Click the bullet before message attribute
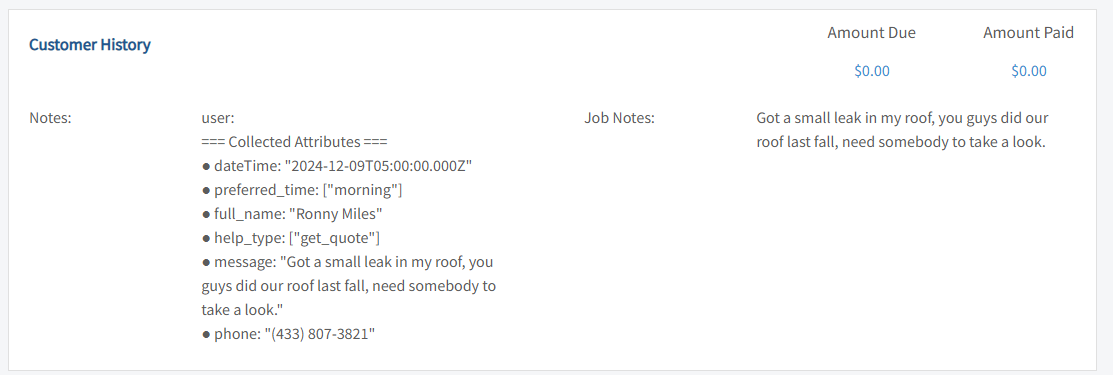 (207, 263)
